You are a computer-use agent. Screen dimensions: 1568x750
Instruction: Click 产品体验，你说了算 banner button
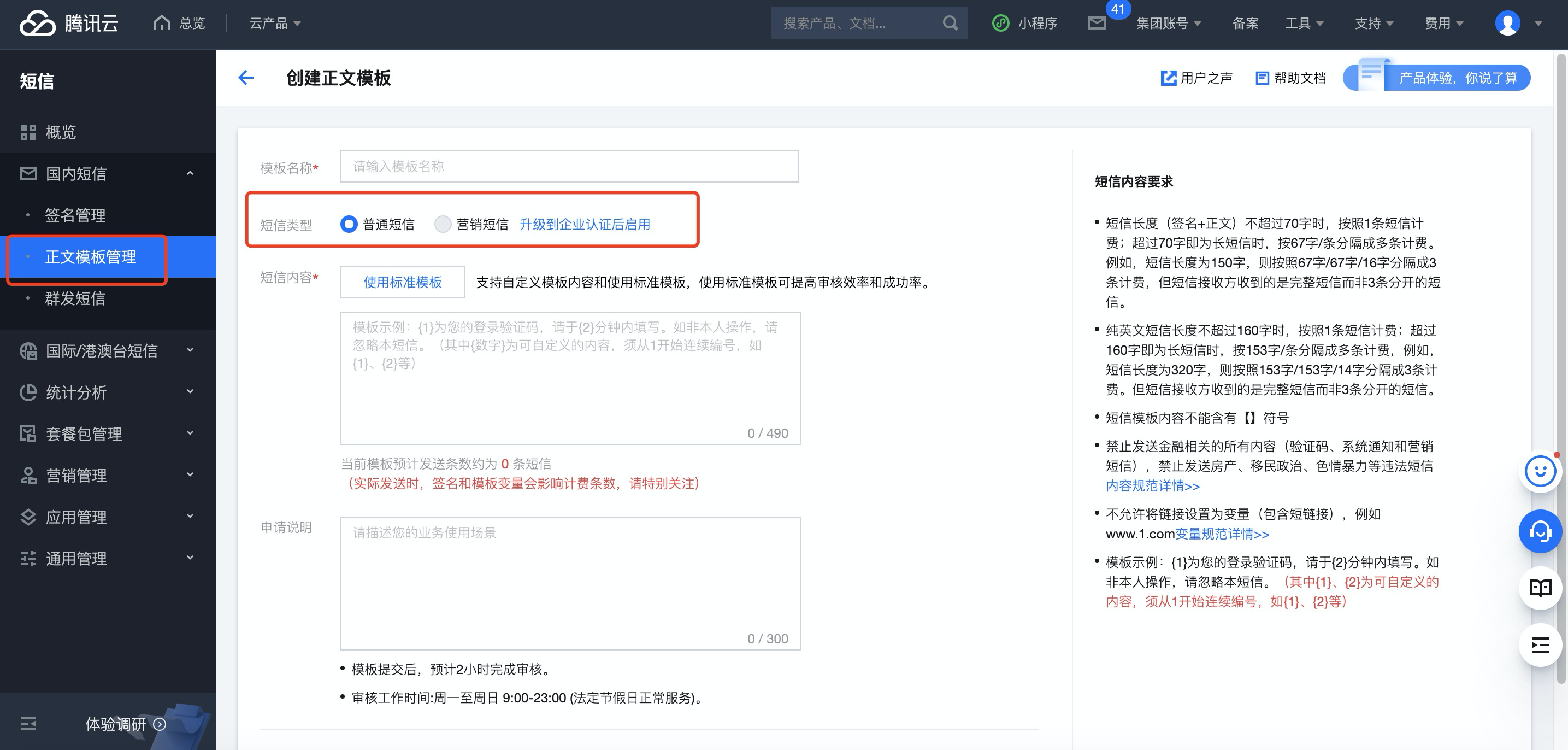tap(1436, 78)
